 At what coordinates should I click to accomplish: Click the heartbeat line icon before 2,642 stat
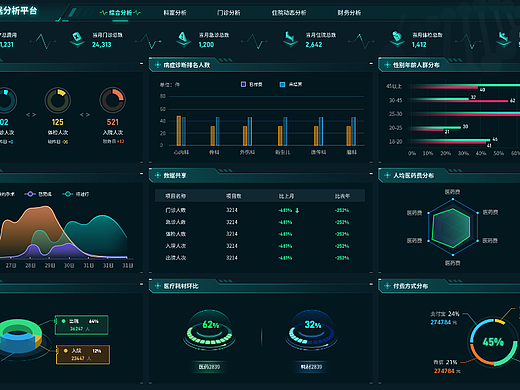click(255, 41)
